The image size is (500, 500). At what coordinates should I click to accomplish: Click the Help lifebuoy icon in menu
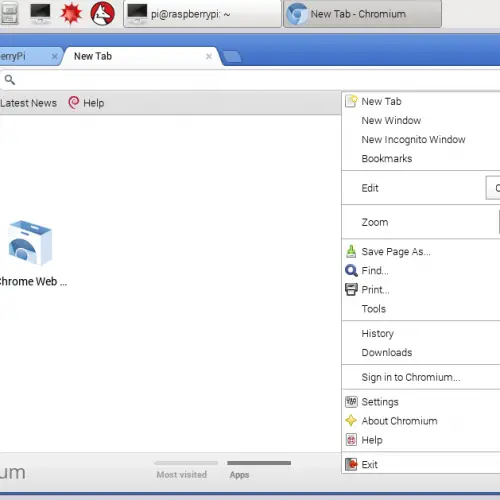pyautogui.click(x=351, y=440)
